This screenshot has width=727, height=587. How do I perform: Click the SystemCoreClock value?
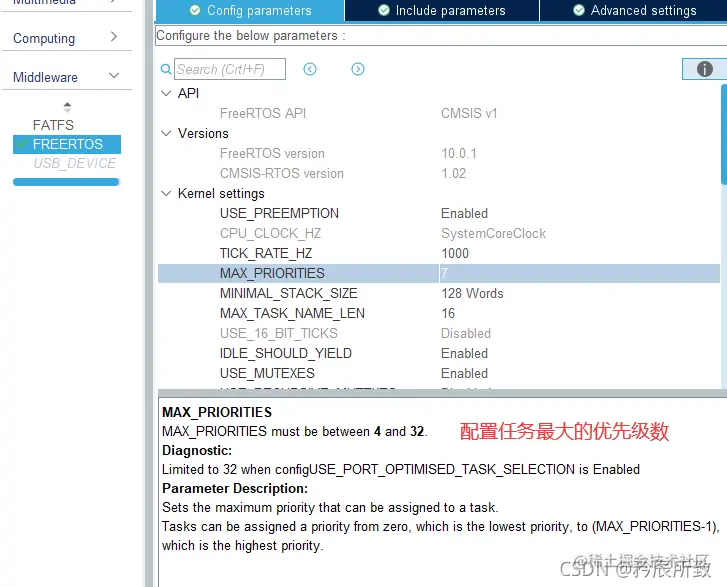(493, 233)
